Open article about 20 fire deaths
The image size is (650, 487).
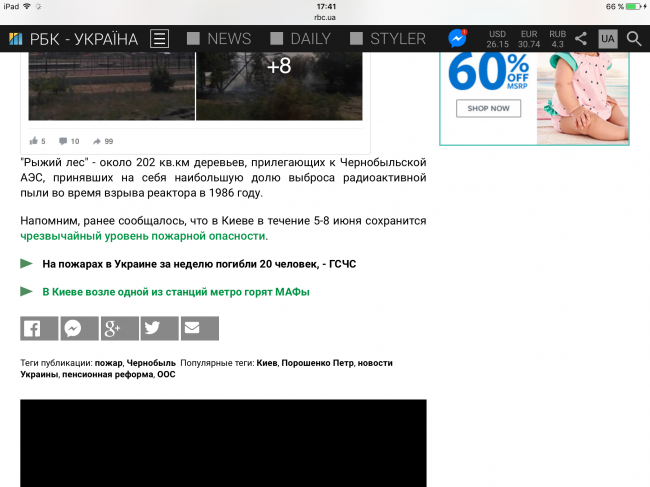[198, 264]
